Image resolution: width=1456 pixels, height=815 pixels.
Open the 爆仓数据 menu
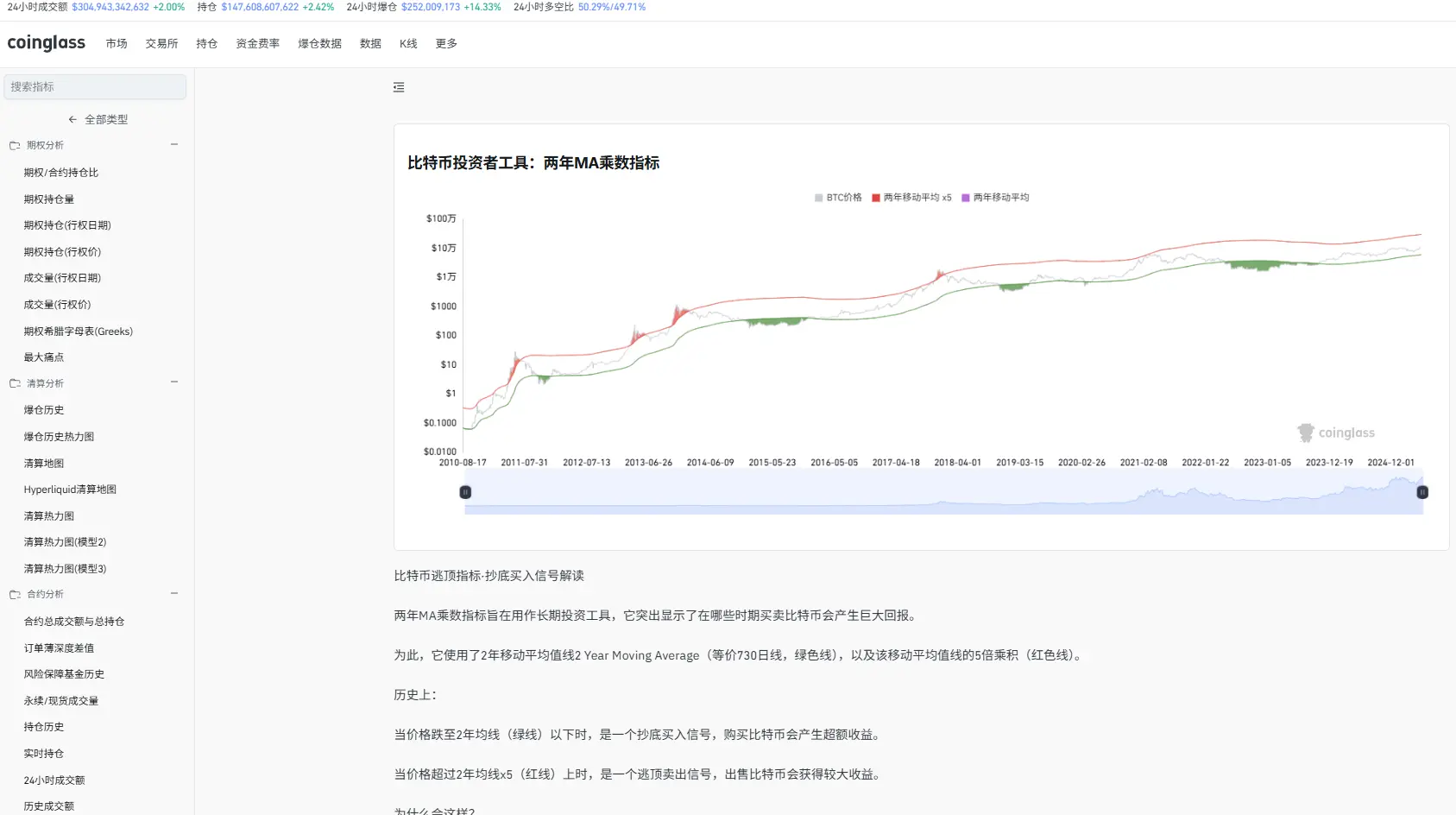320,44
